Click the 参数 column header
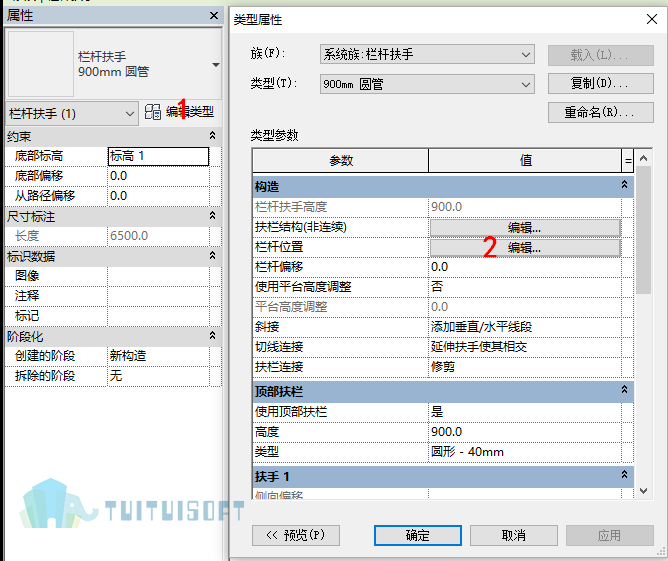The image size is (668, 561). (341, 161)
